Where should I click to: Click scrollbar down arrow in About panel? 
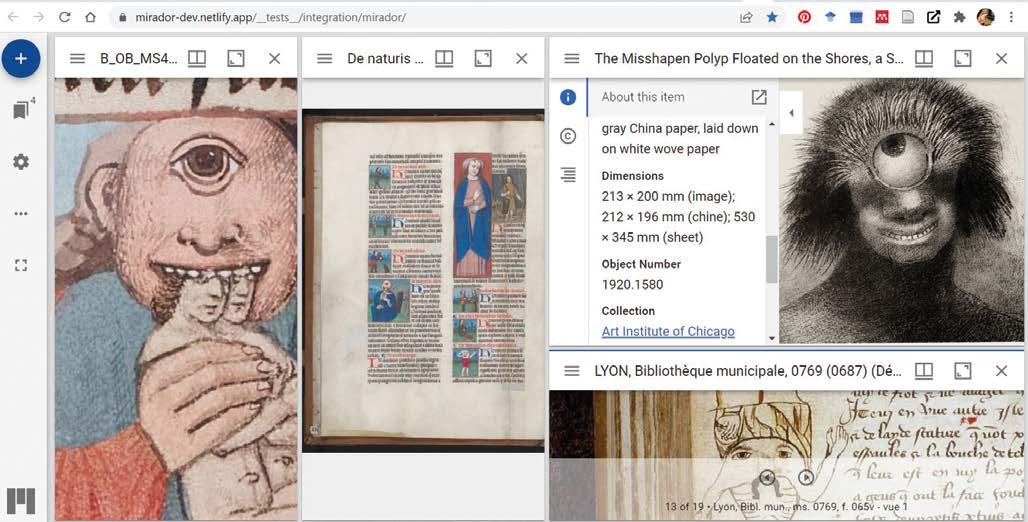point(772,338)
